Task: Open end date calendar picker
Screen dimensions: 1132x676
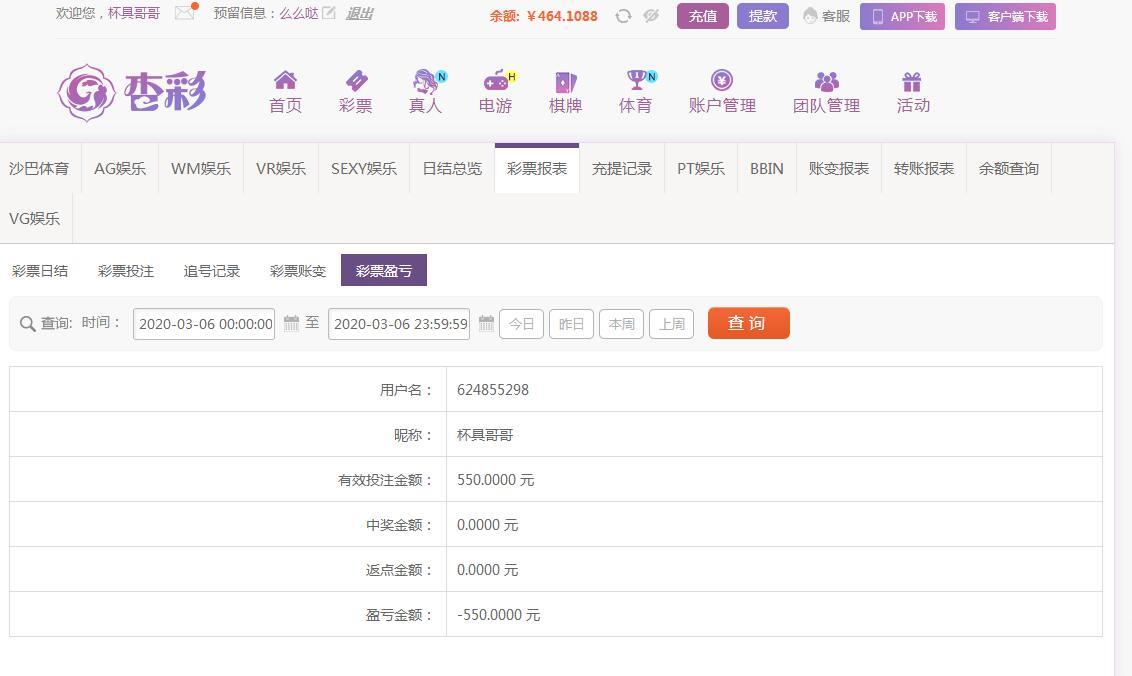Action: click(486, 323)
